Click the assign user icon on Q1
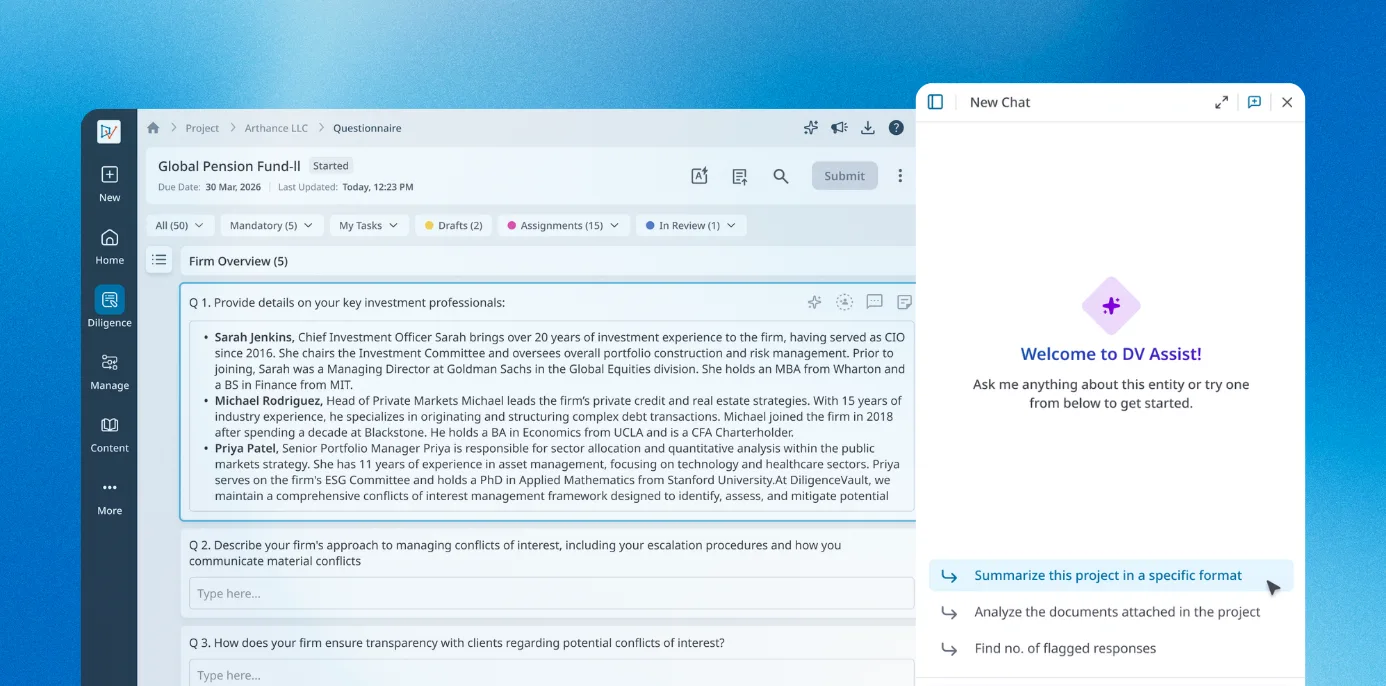Viewport: 1386px width, 686px height. pyautogui.click(x=845, y=302)
